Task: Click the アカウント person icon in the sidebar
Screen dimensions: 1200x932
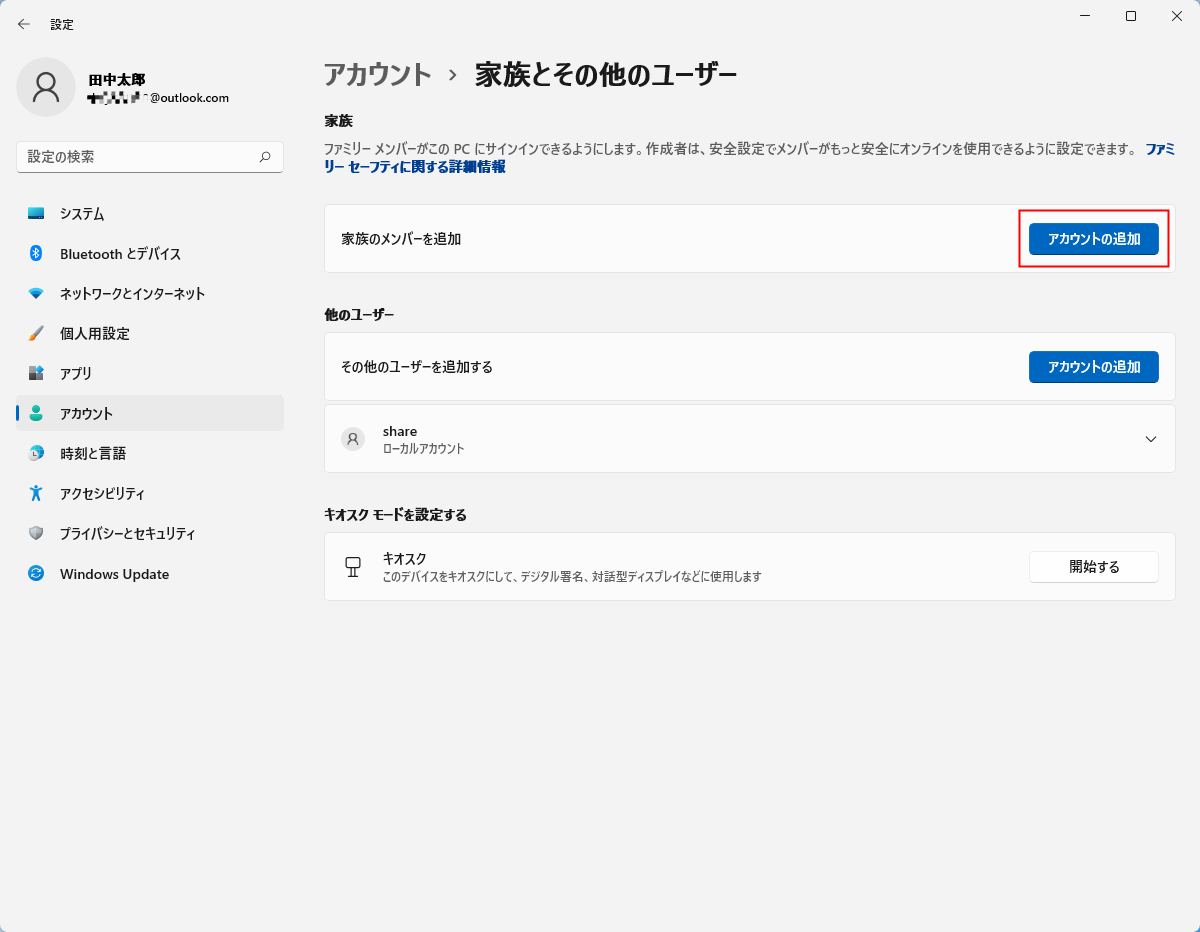Action: pos(36,413)
